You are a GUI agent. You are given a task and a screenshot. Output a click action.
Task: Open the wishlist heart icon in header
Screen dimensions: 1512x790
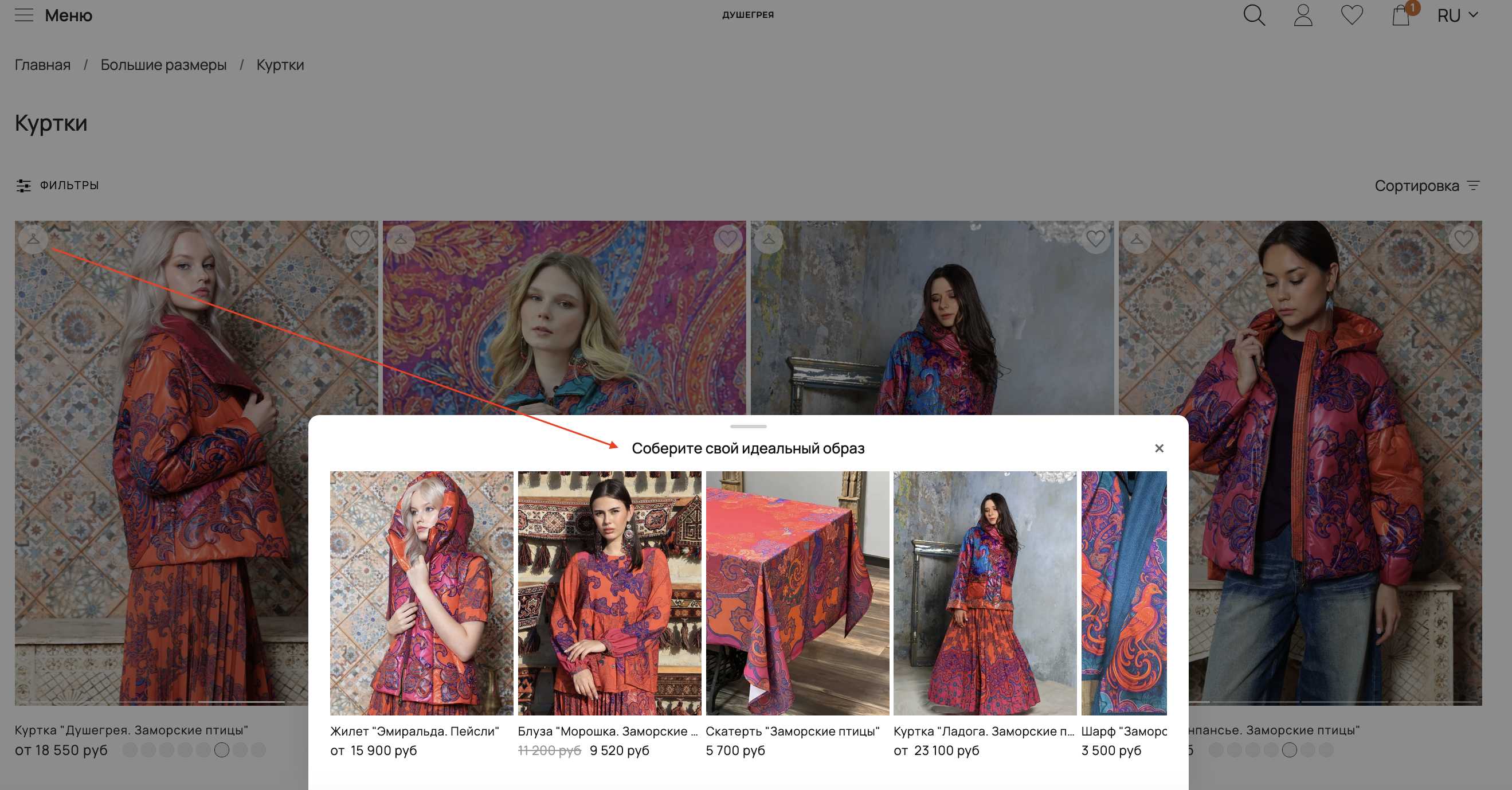[1352, 15]
